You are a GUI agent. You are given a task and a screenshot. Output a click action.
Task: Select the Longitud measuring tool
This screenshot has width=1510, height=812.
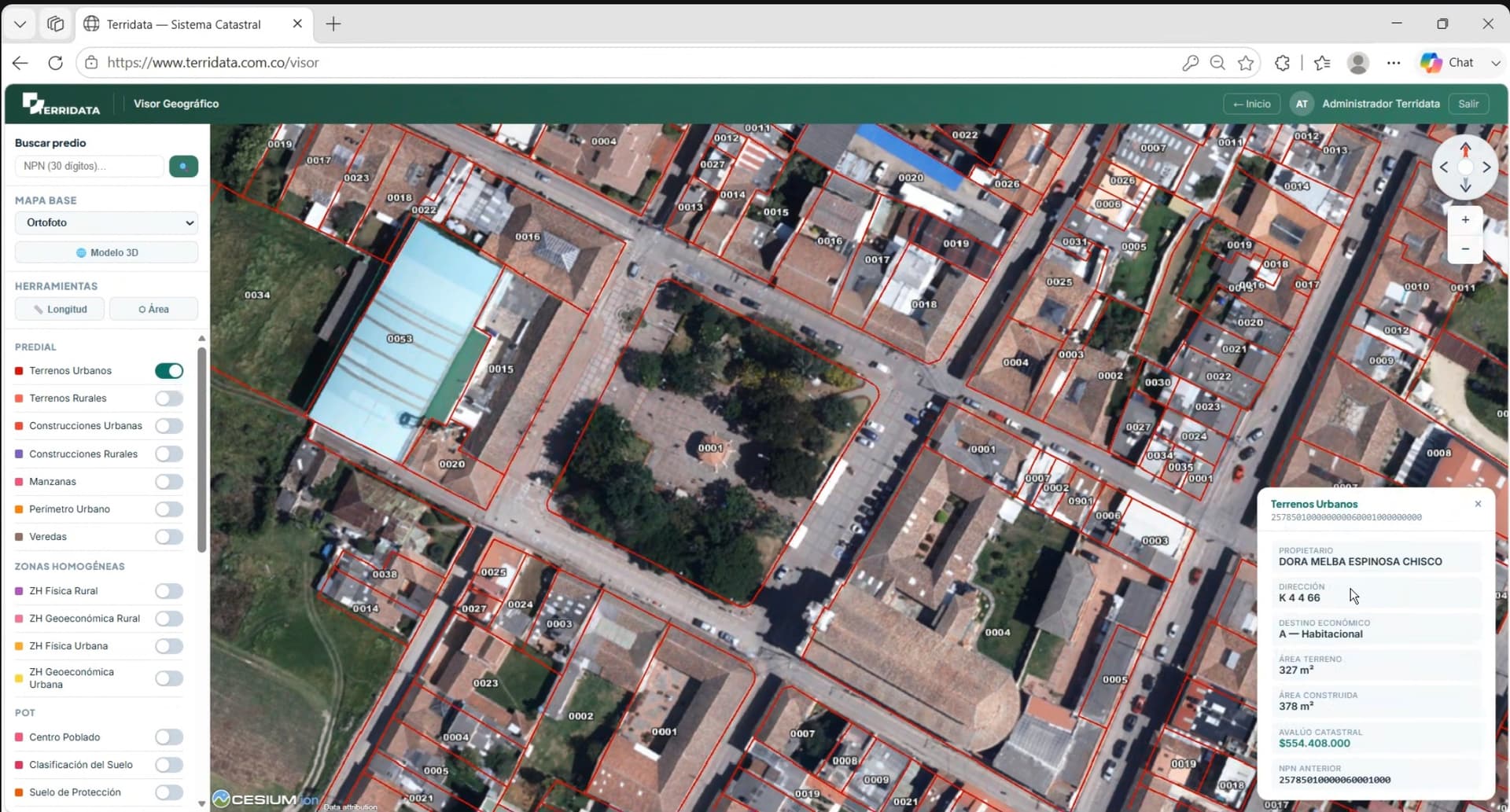point(60,309)
